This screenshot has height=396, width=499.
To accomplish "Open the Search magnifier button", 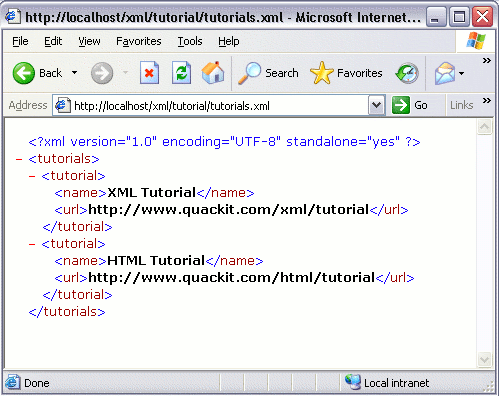I will (x=268, y=73).
